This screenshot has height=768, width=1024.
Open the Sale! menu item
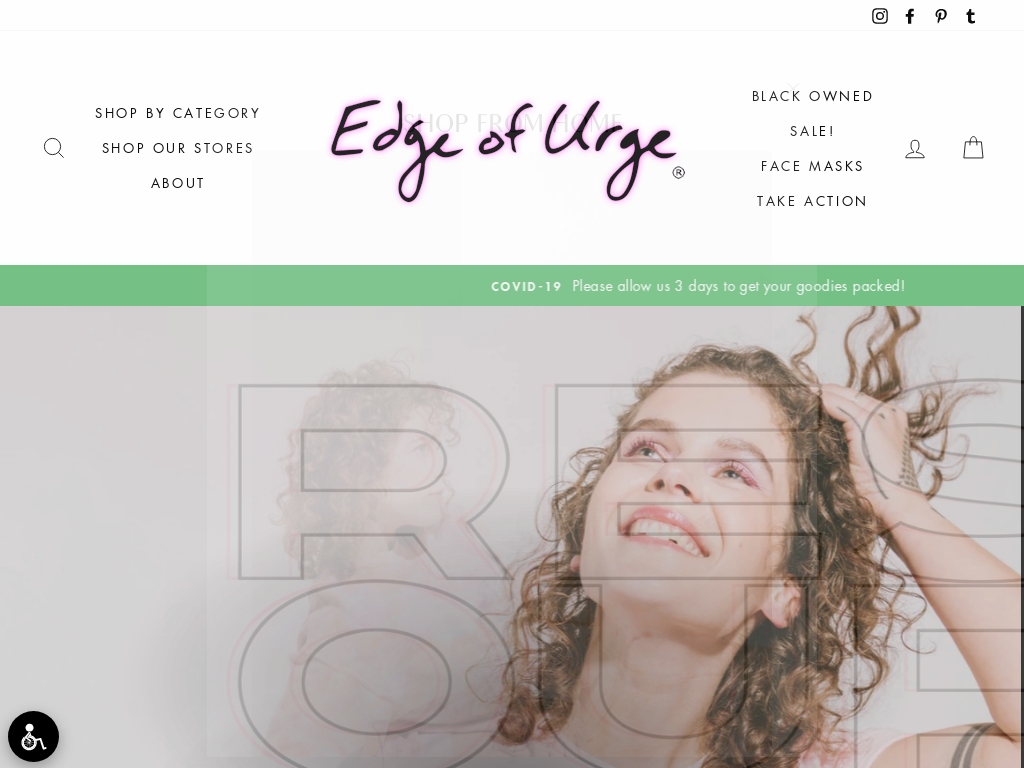[812, 131]
